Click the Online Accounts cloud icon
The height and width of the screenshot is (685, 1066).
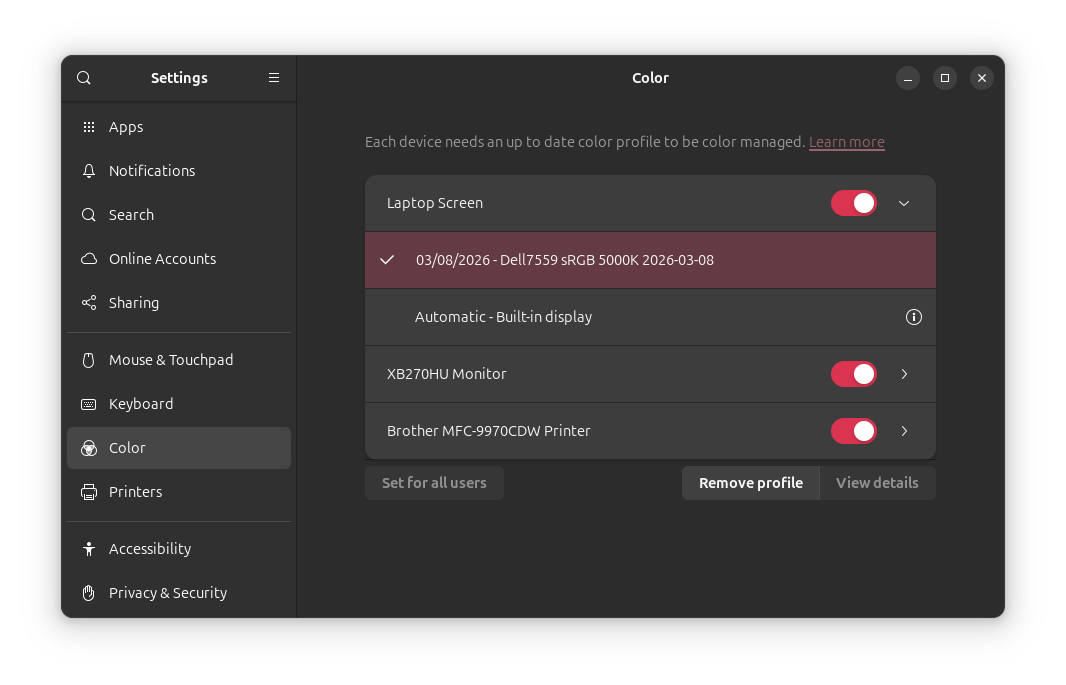[x=89, y=259]
